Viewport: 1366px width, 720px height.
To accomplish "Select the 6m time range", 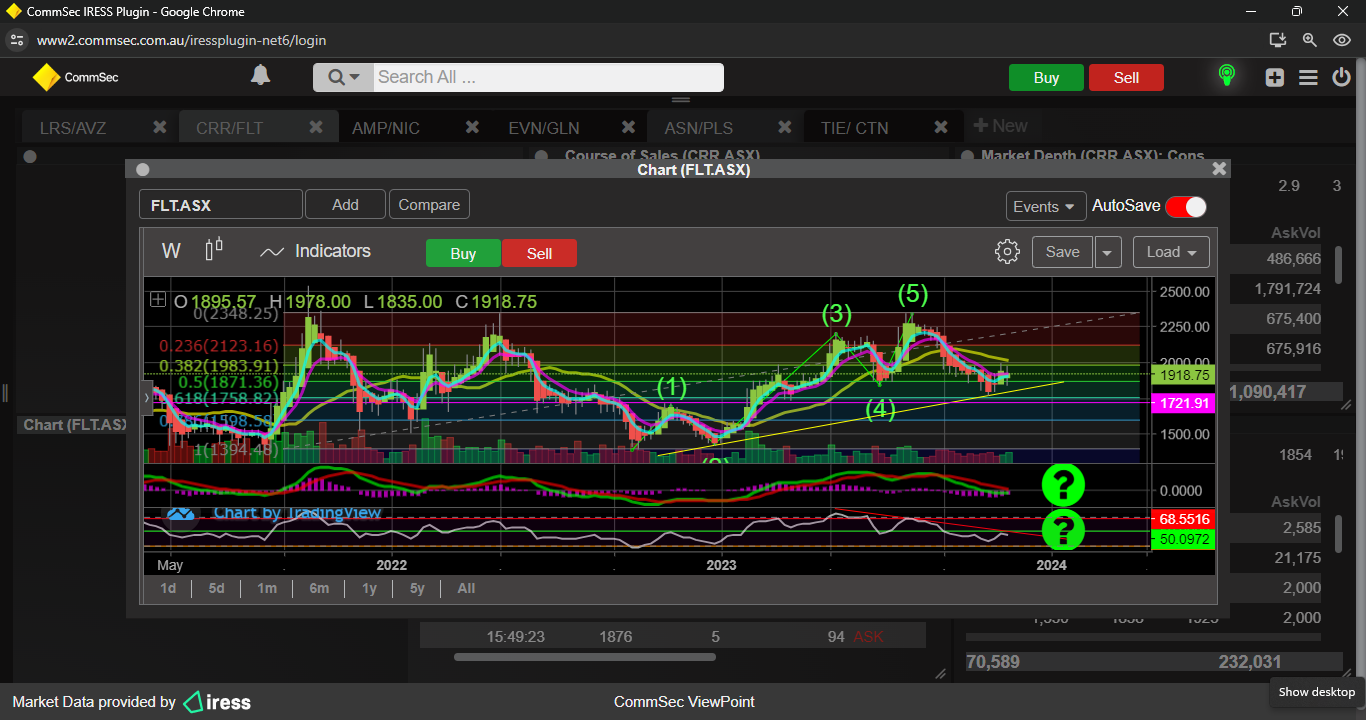I will 319,588.
